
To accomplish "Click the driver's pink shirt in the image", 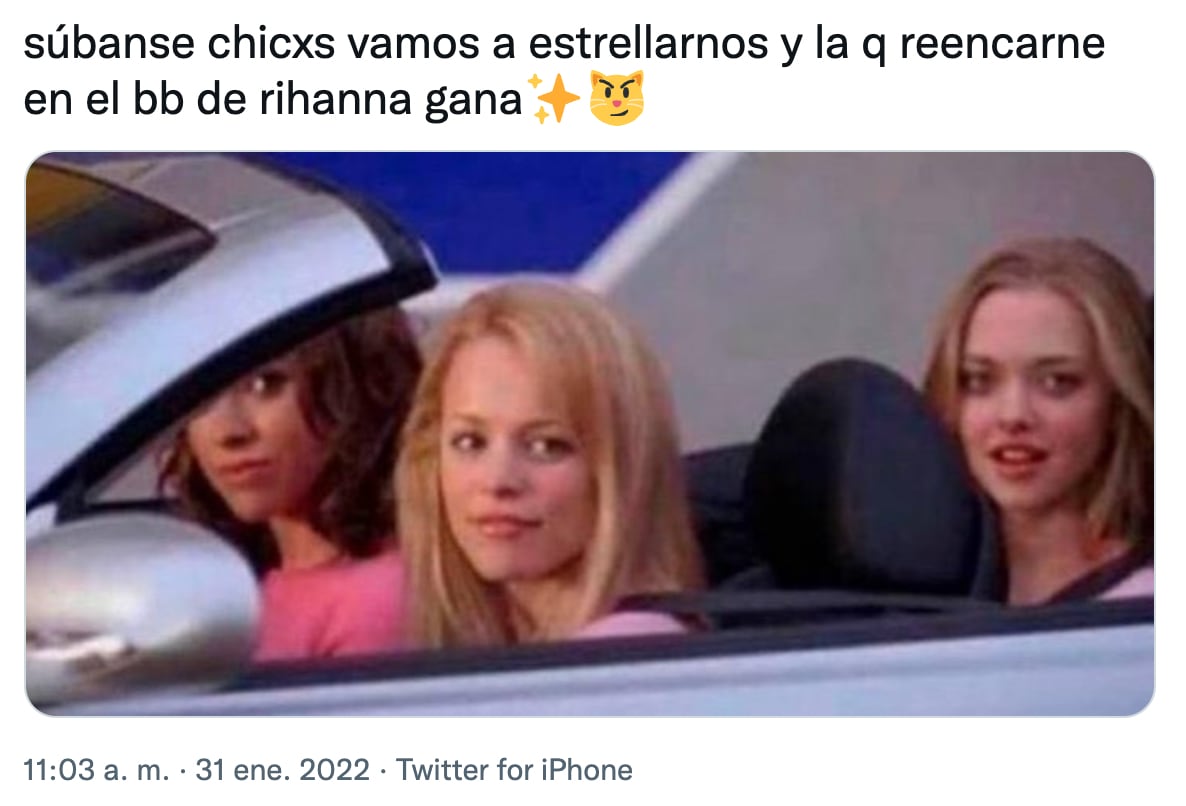I will (331, 603).
